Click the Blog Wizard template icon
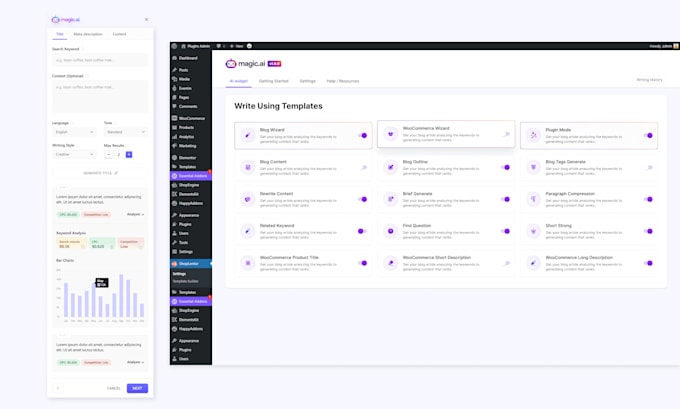680x409 pixels. click(248, 135)
